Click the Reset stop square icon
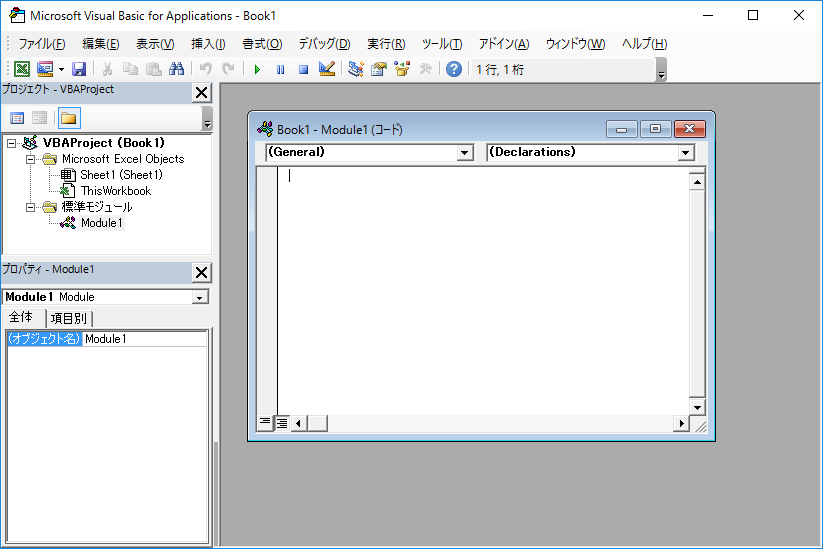Image resolution: width=823 pixels, height=549 pixels. pyautogui.click(x=303, y=69)
